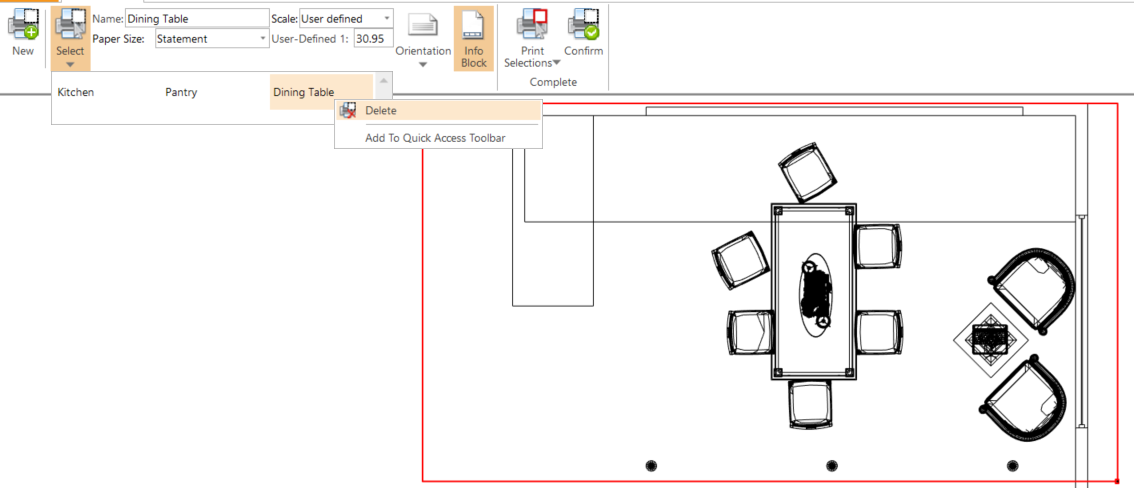
Task: Select the upper armchair beside side table
Action: (1032, 291)
